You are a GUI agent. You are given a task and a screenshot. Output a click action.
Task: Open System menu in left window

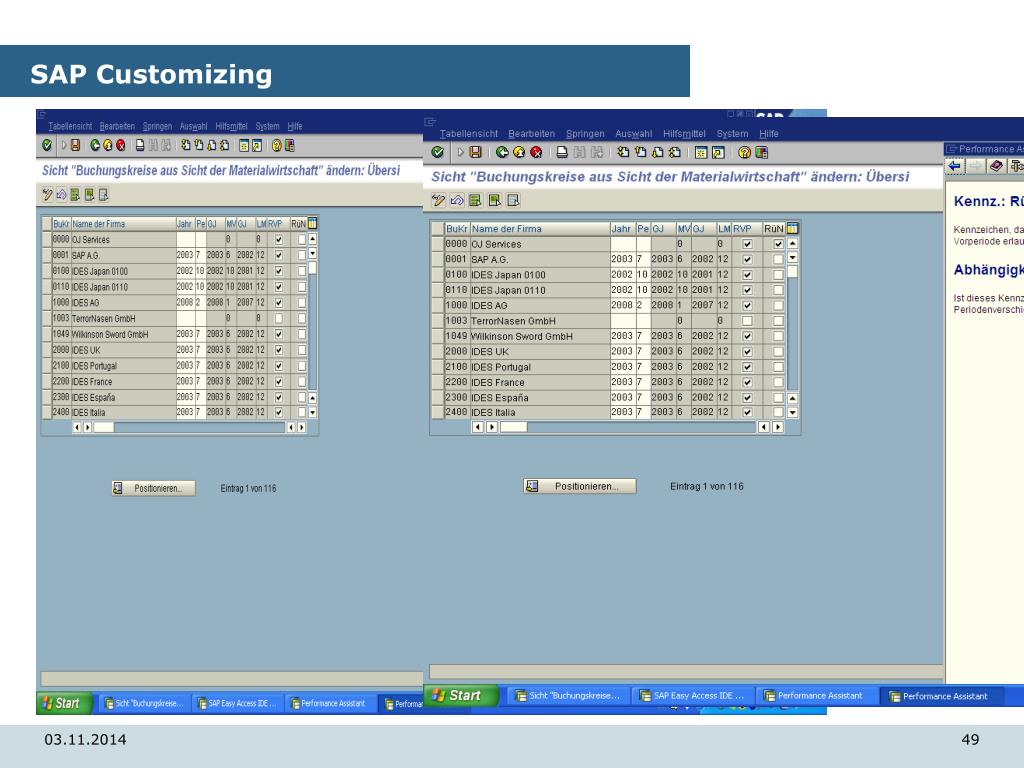click(267, 126)
